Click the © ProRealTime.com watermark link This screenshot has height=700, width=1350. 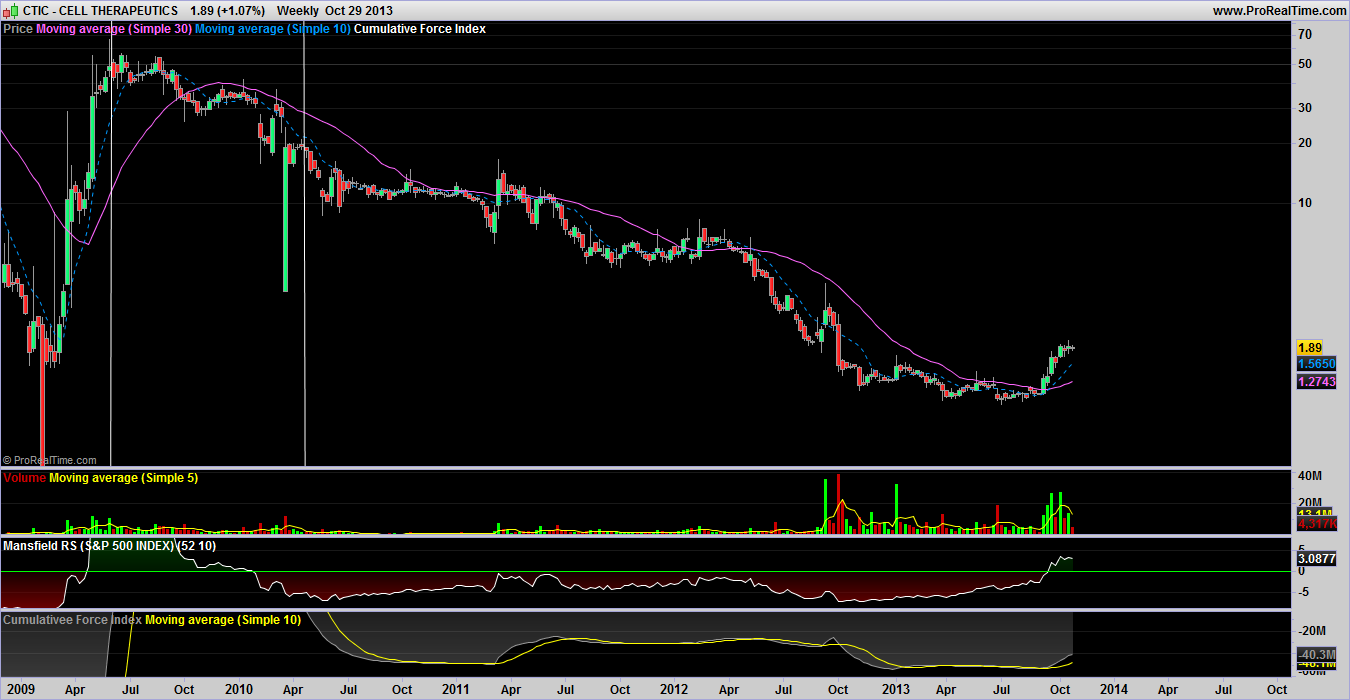pyautogui.click(x=50, y=461)
